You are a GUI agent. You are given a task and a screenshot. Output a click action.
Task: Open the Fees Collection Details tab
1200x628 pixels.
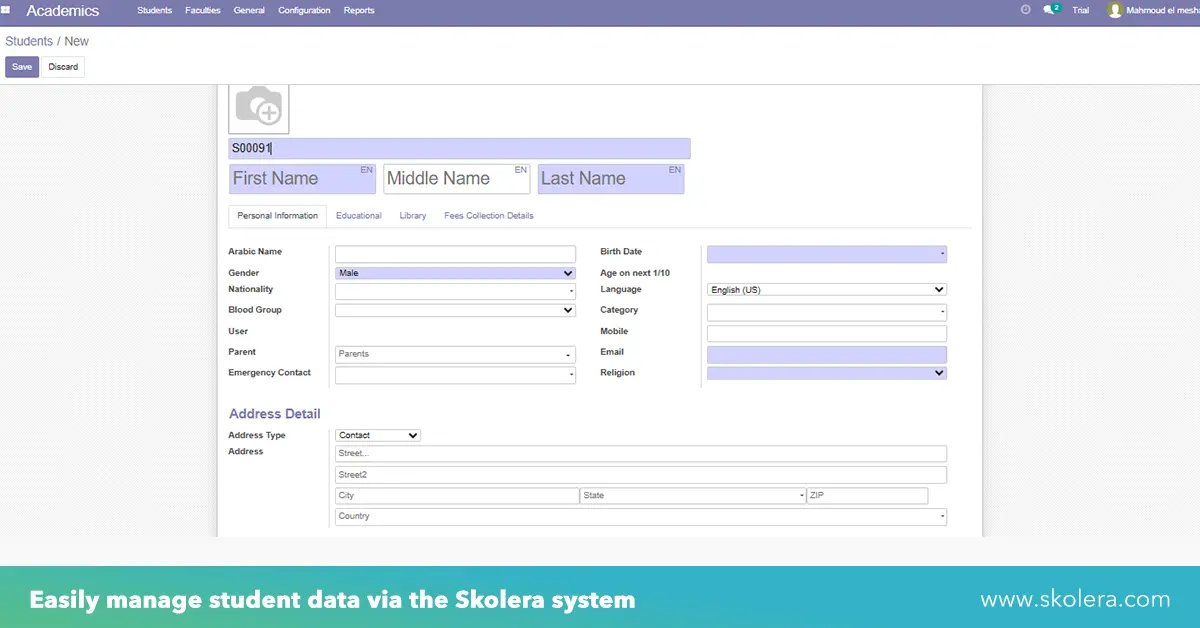pos(488,215)
